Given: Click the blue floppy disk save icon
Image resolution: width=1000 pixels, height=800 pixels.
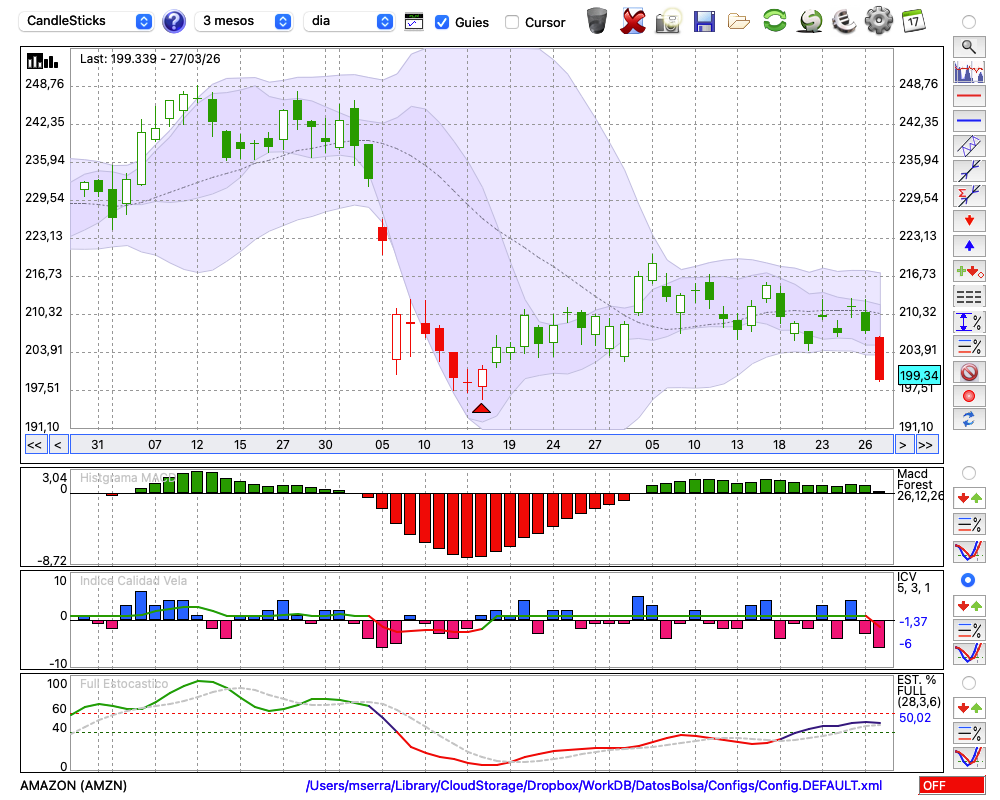Looking at the screenshot, I should coord(704,20).
